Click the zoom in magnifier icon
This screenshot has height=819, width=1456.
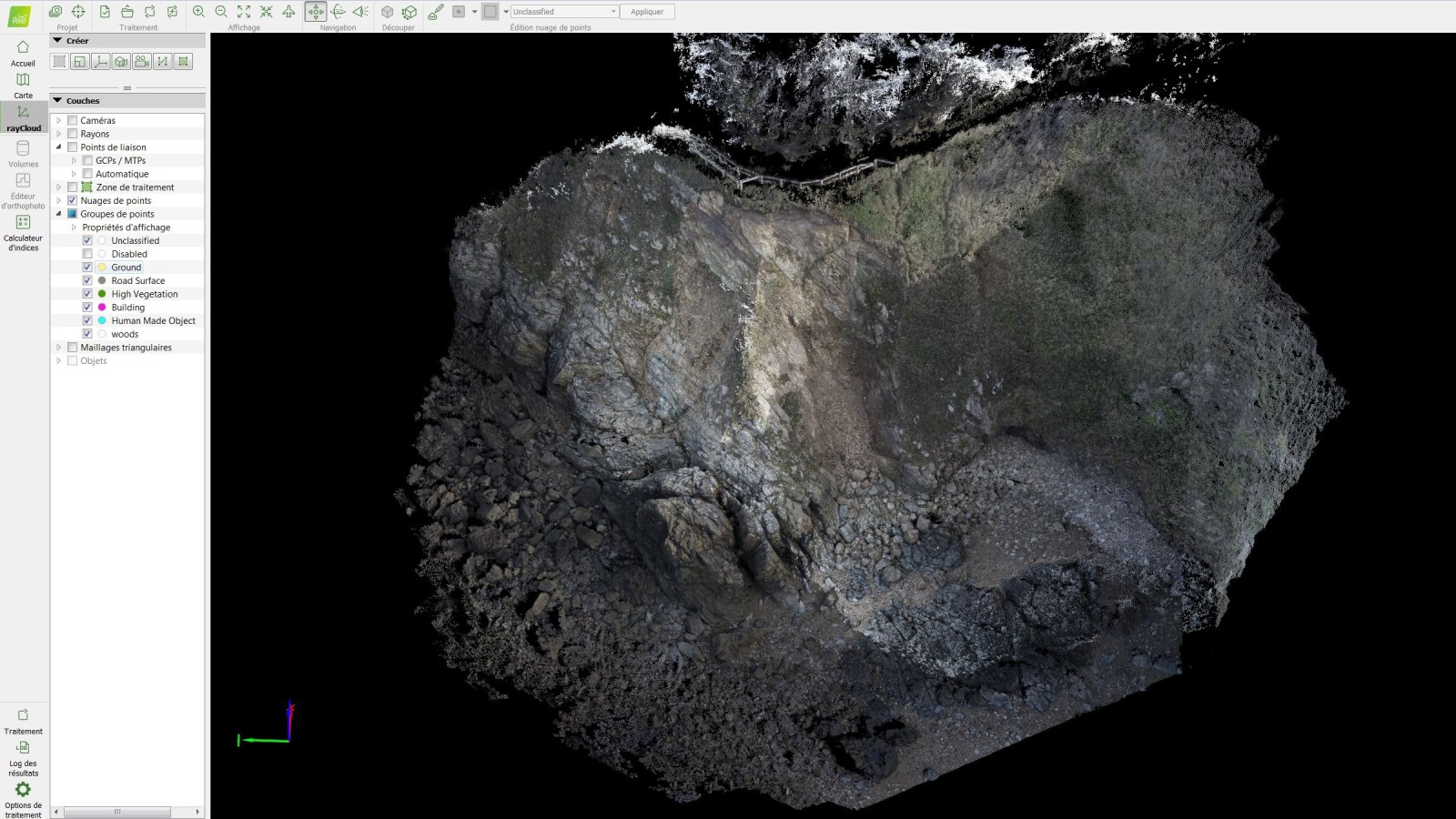click(x=198, y=12)
